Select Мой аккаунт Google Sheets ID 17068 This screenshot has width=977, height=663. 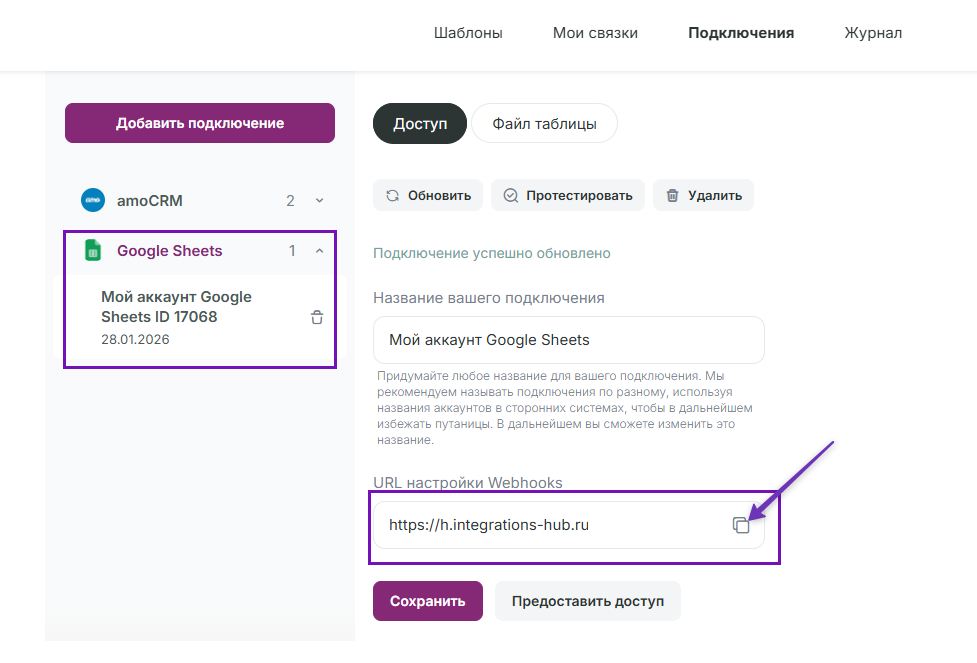[176, 307]
